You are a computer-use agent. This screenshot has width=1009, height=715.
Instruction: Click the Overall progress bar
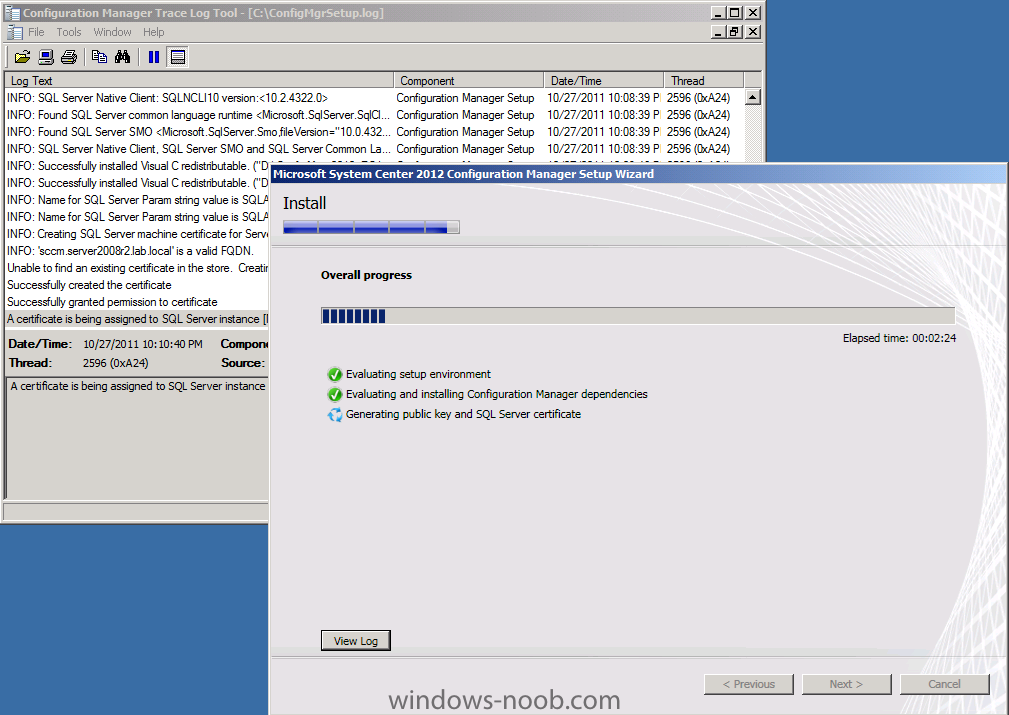click(x=638, y=316)
